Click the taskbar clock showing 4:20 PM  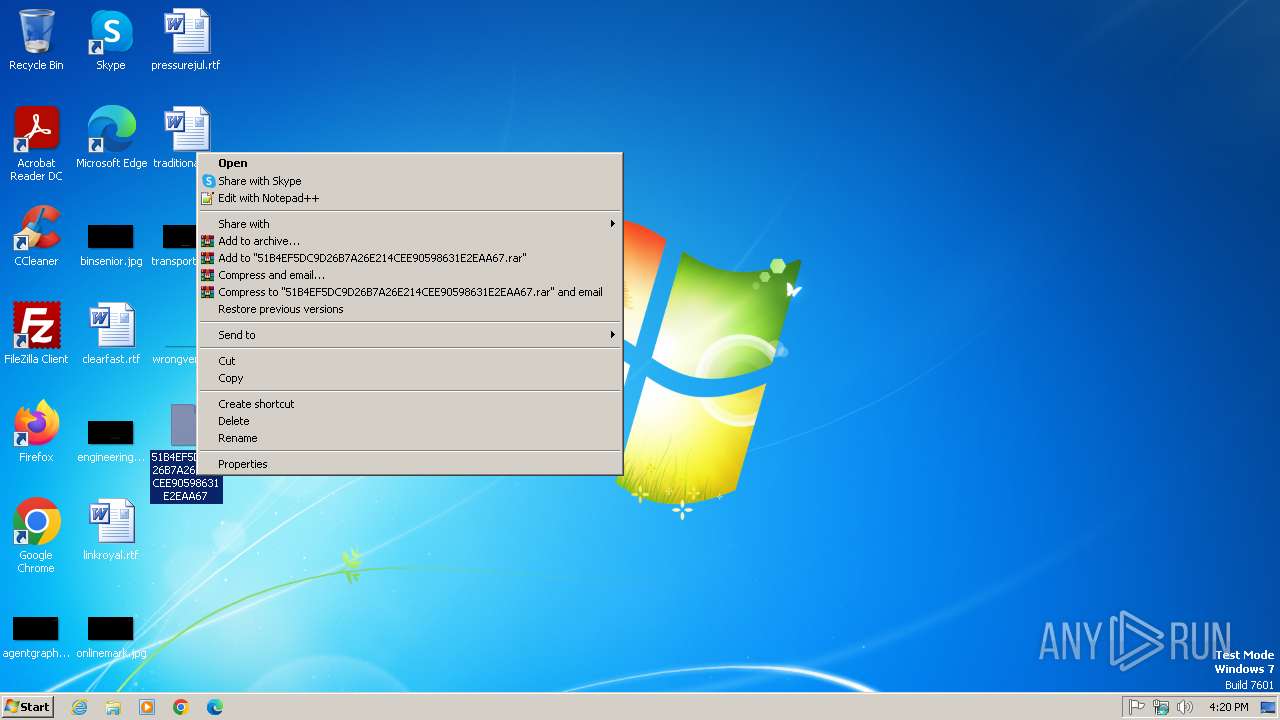pyautogui.click(x=1228, y=707)
